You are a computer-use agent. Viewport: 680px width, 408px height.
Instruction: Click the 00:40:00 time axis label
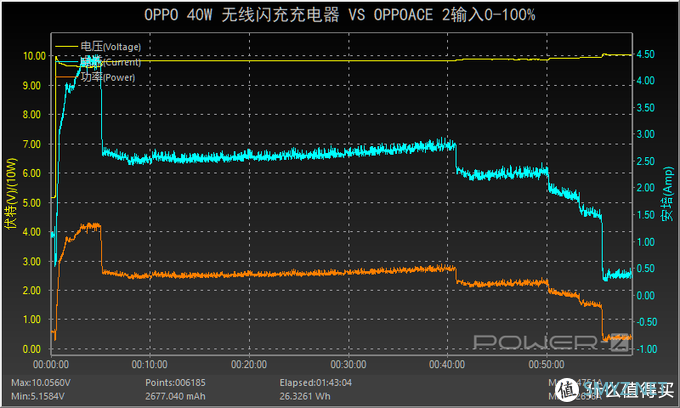(447, 364)
